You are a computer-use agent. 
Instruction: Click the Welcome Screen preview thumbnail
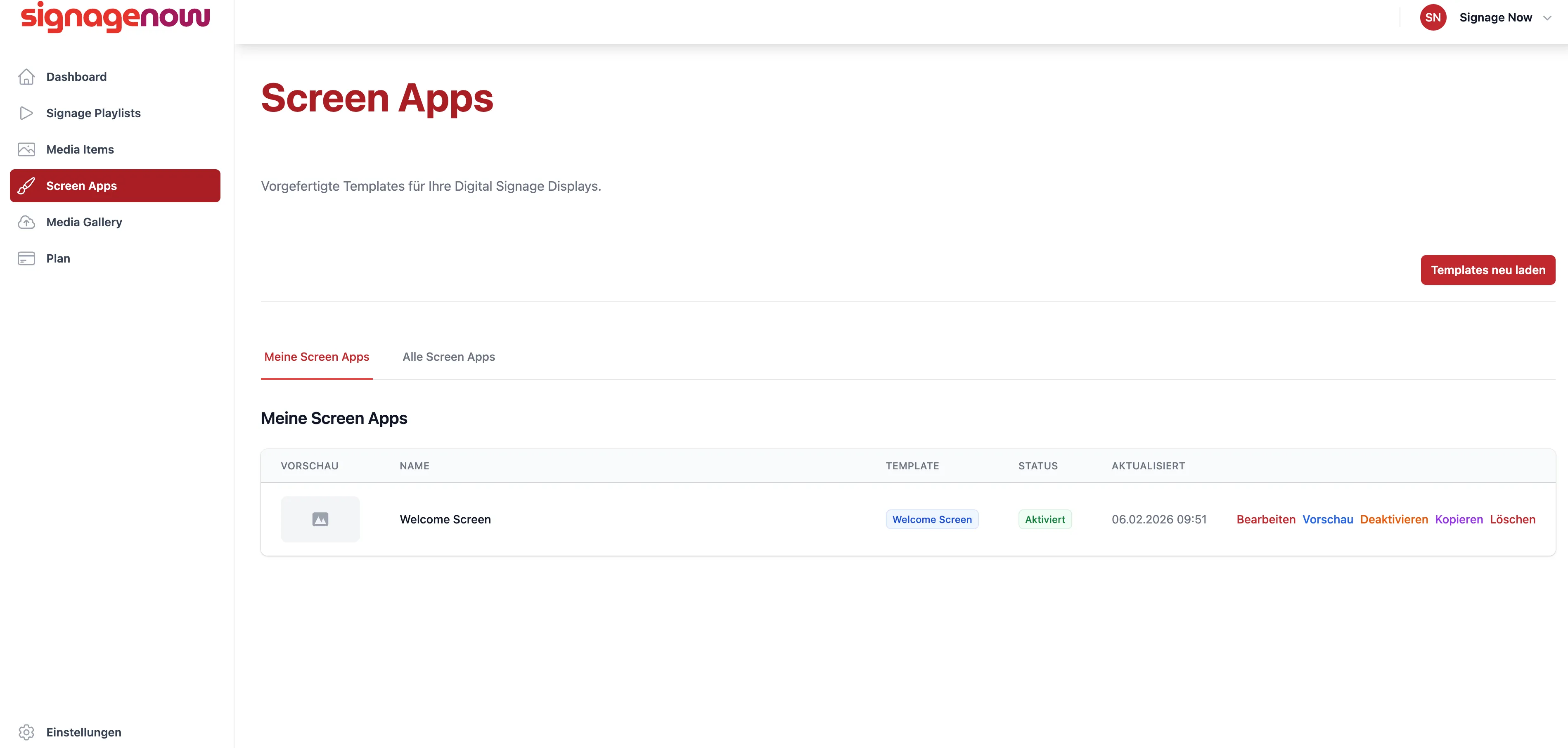(x=320, y=520)
